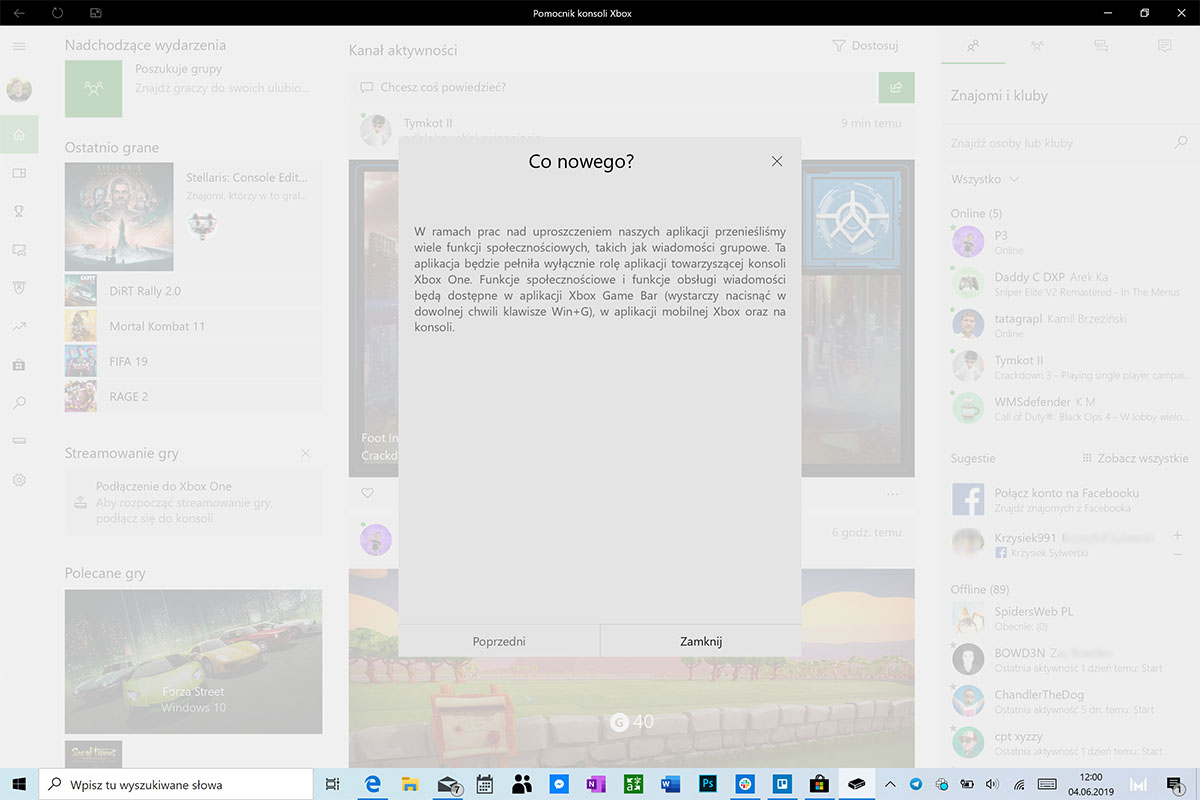Viewport: 1200px width, 800px height.
Task: Switch to Activity alerts tab icon
Action: 1164,46
